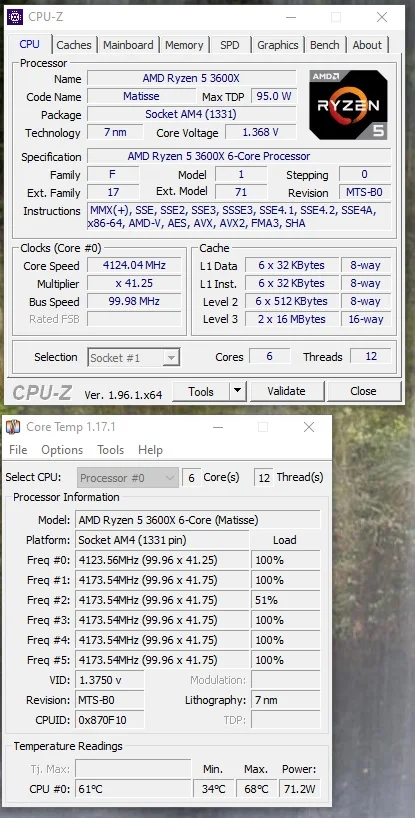This screenshot has height=818, width=415.
Task: Select the Memory tab in CPU-Z
Action: 184,45
